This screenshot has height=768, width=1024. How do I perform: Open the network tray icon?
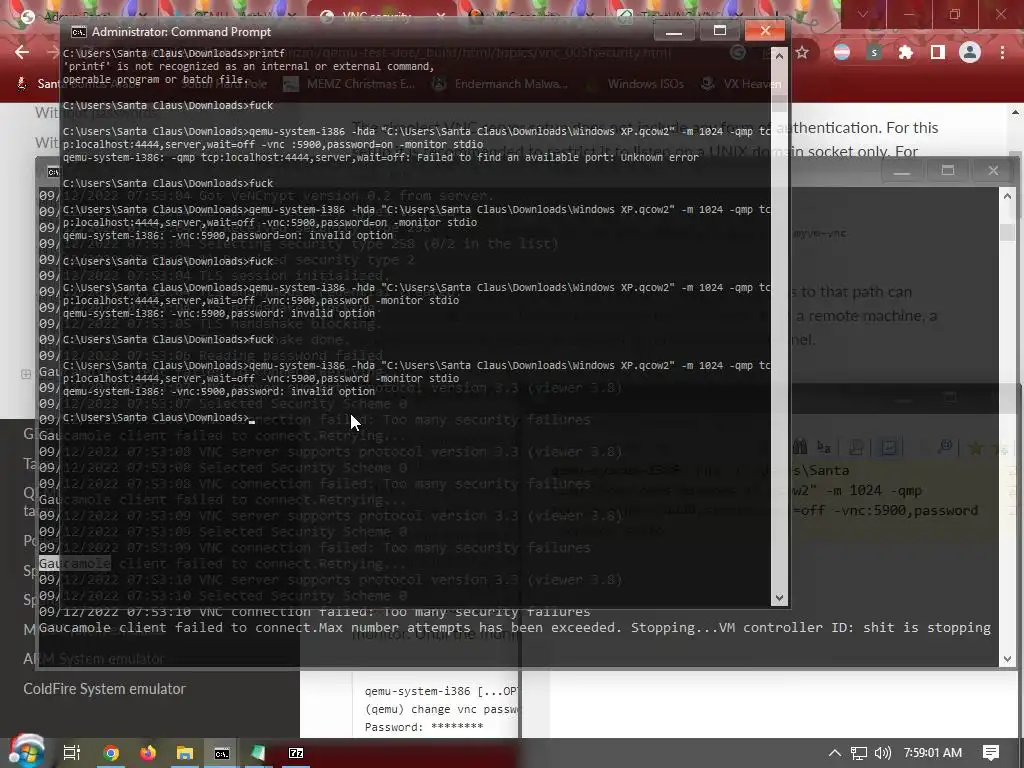[859, 754]
